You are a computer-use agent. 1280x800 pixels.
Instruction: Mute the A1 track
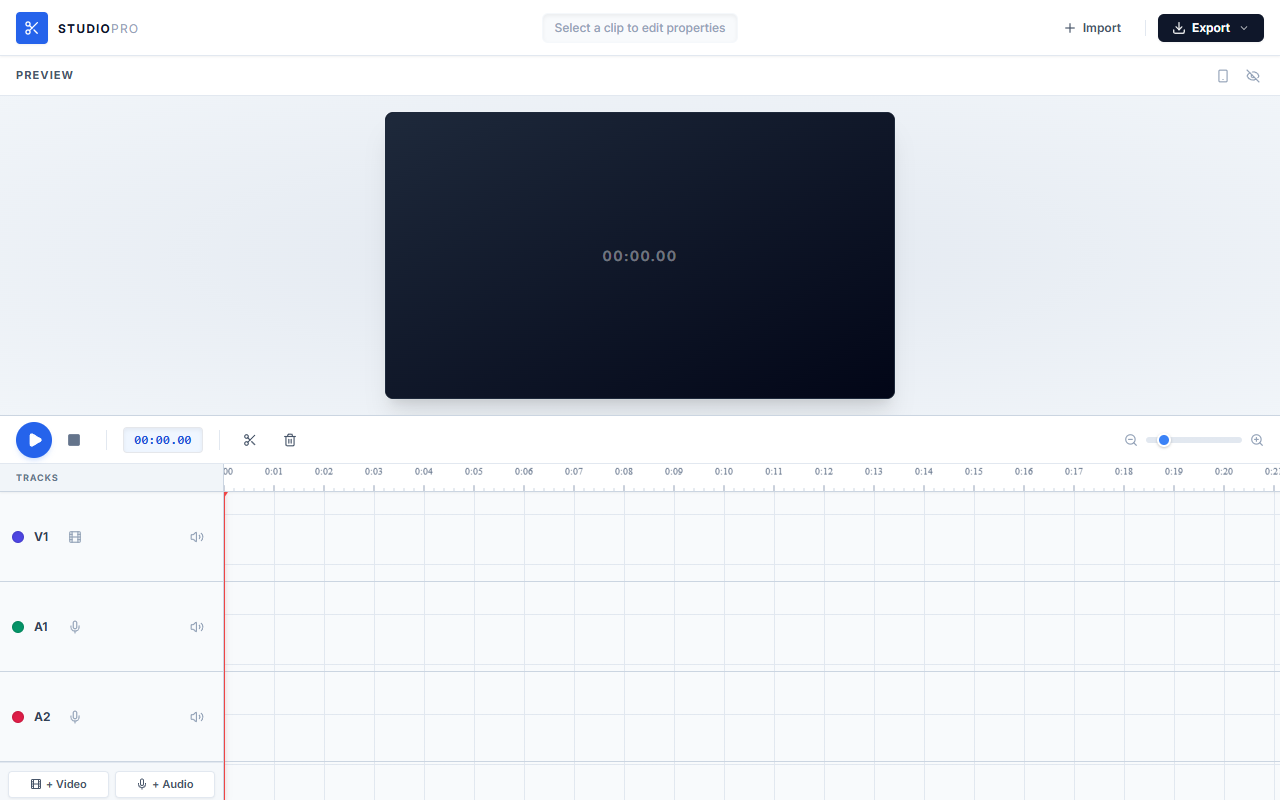(197, 627)
